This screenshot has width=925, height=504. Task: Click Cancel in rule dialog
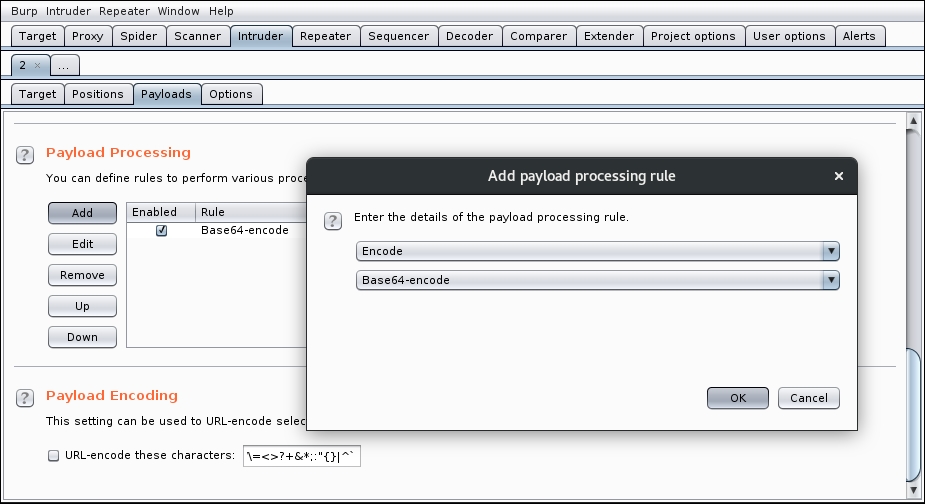809,398
